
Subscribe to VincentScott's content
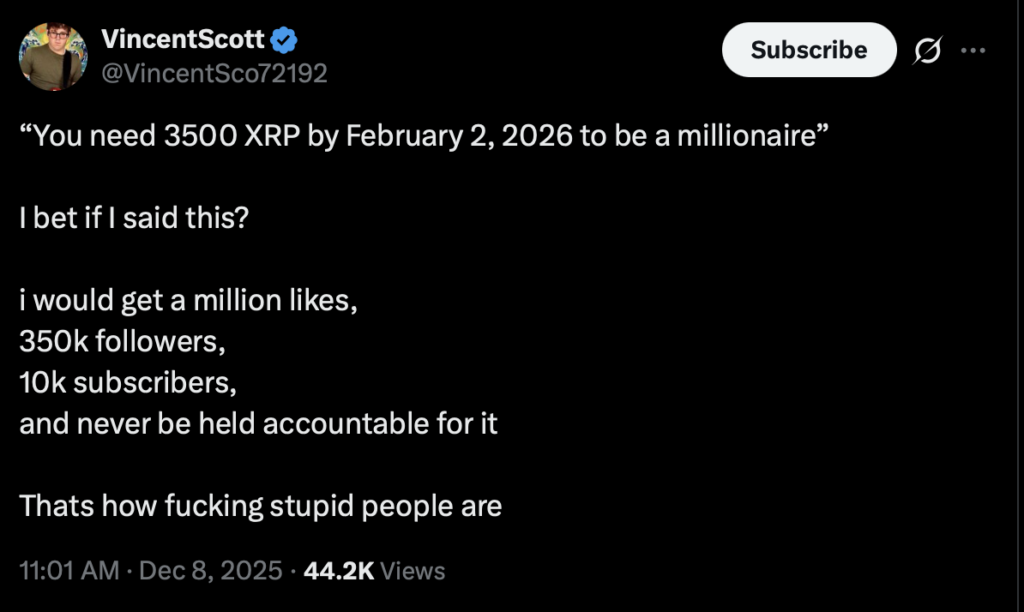pyautogui.click(x=809, y=49)
